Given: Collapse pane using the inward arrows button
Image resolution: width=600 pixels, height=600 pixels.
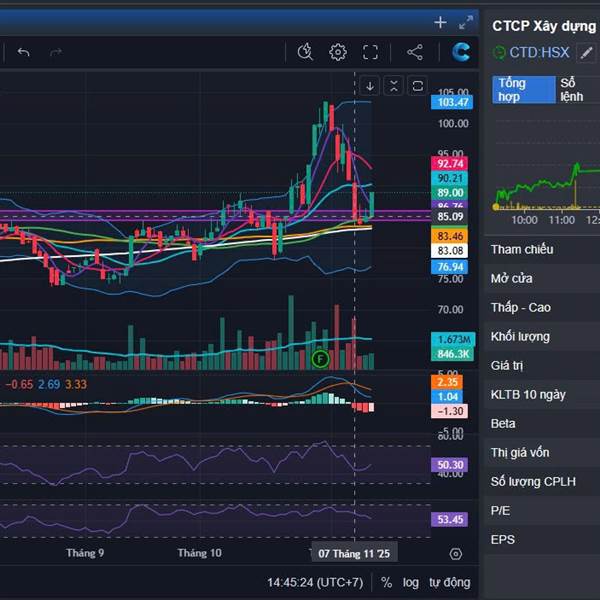Looking at the screenshot, I should (x=393, y=86).
